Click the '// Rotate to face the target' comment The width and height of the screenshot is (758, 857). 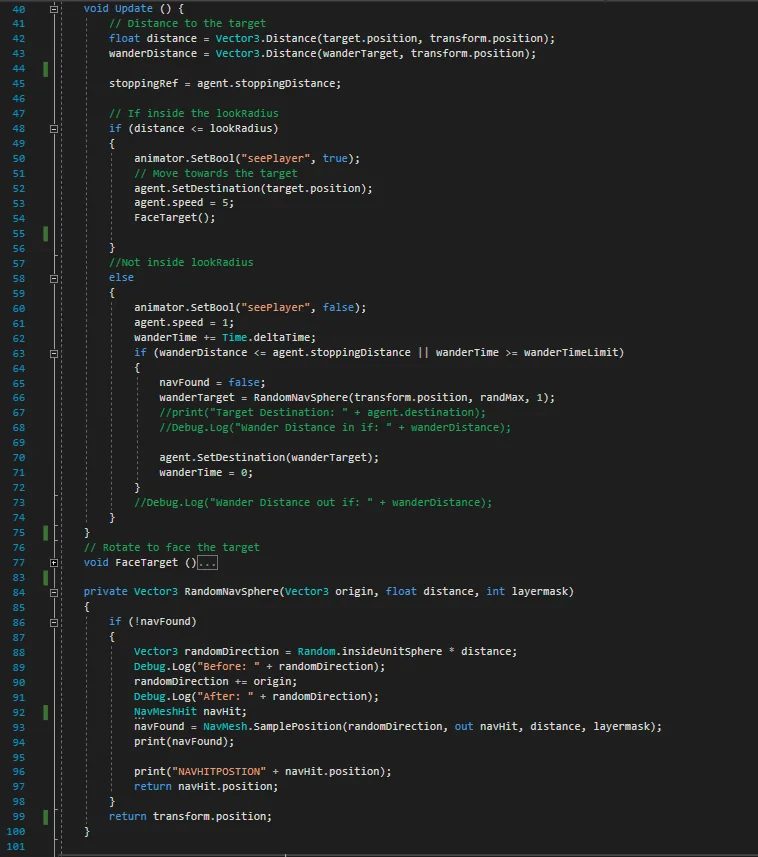[x=172, y=547]
